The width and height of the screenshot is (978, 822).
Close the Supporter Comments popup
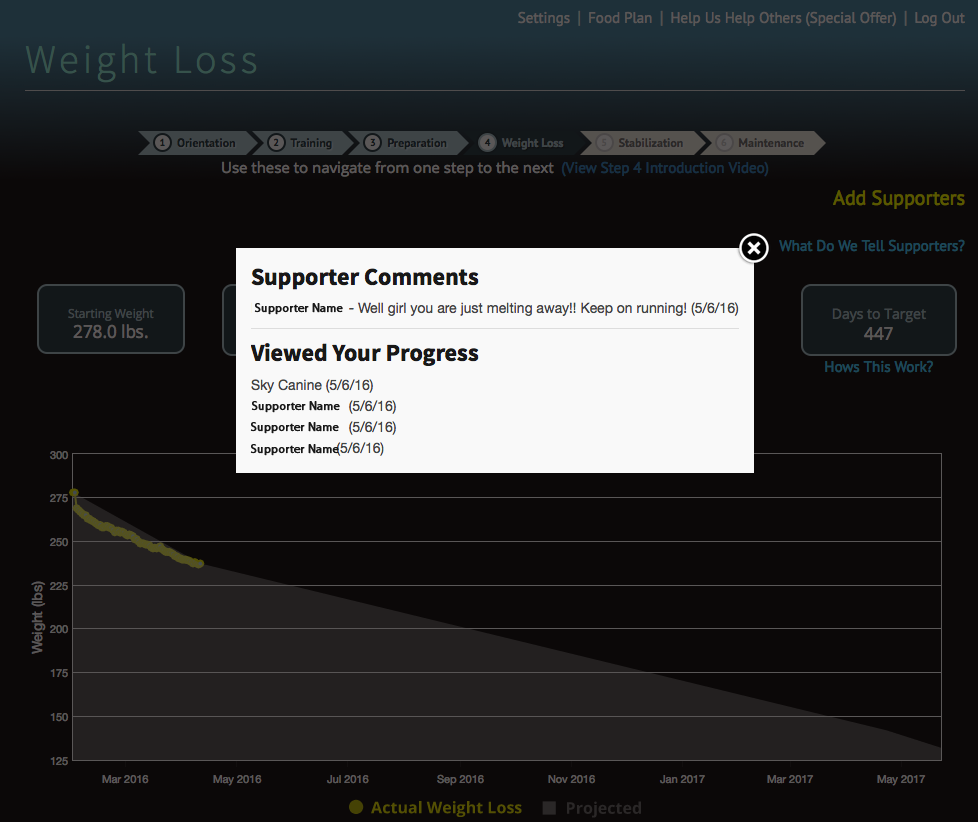753,247
